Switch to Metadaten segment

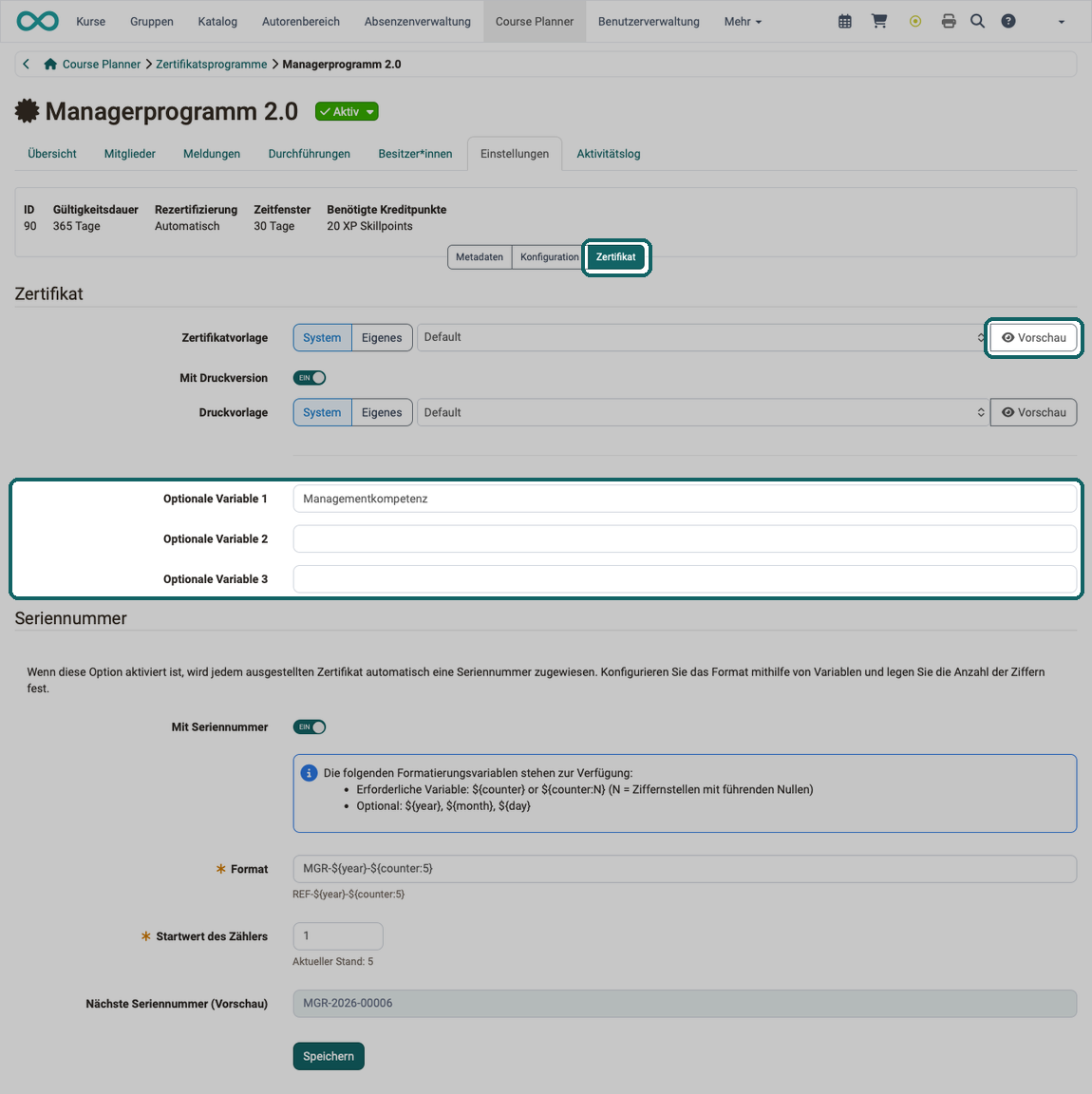[480, 256]
